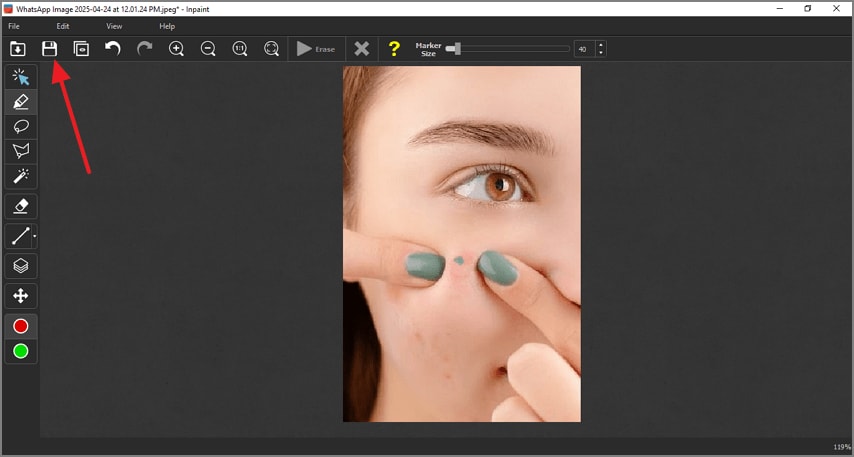Open the Help menu
This screenshot has width=854, height=457.
point(167,26)
